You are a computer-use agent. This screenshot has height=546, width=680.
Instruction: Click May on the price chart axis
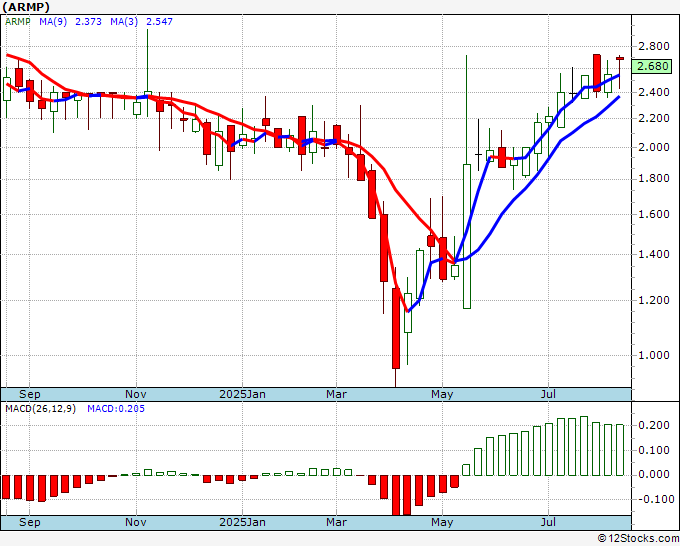tap(442, 394)
